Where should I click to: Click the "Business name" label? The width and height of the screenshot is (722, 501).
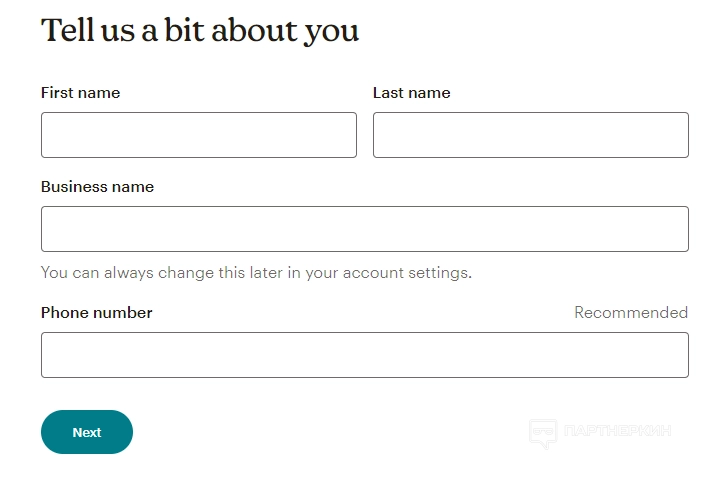97,187
